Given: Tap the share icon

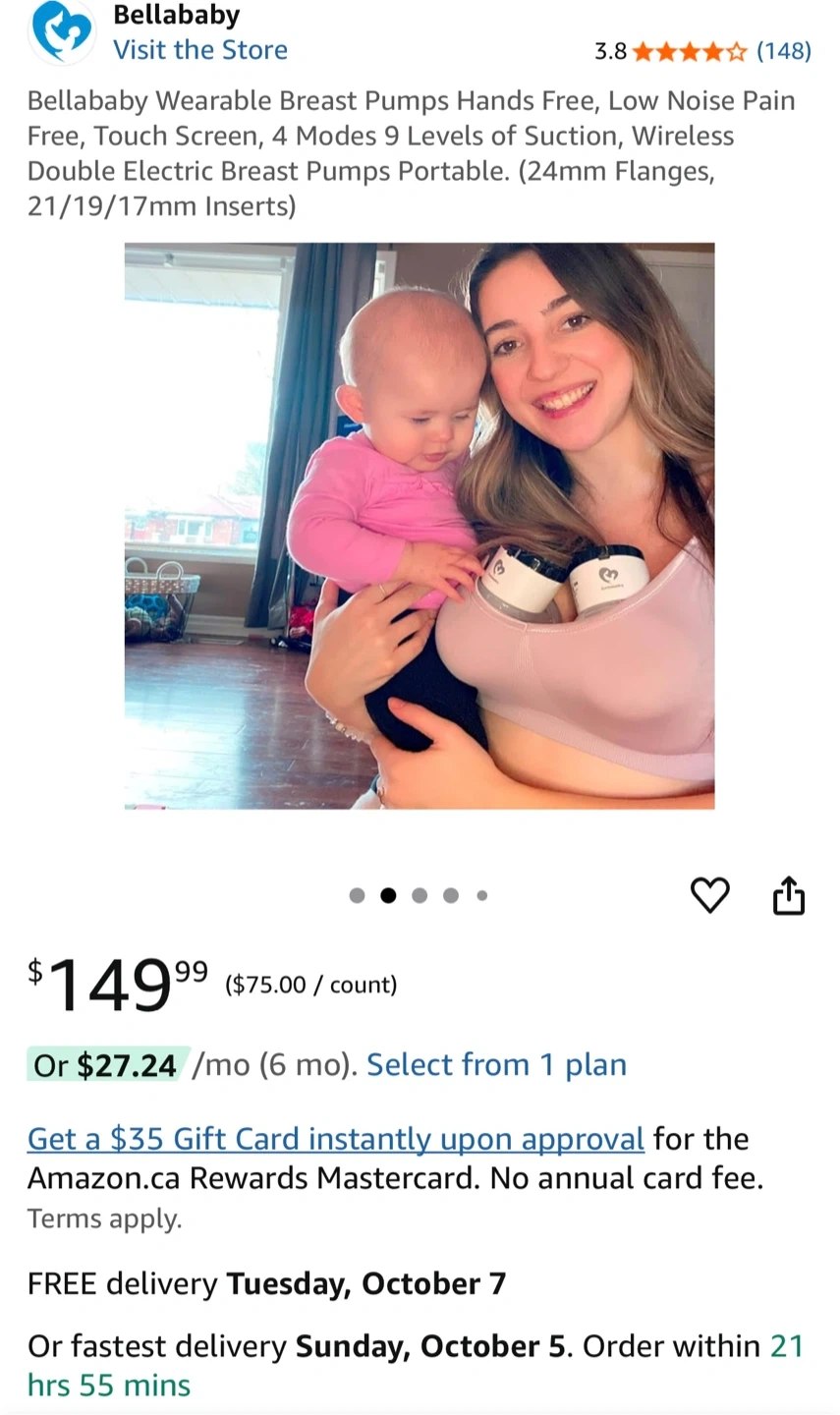Looking at the screenshot, I should tap(789, 895).
